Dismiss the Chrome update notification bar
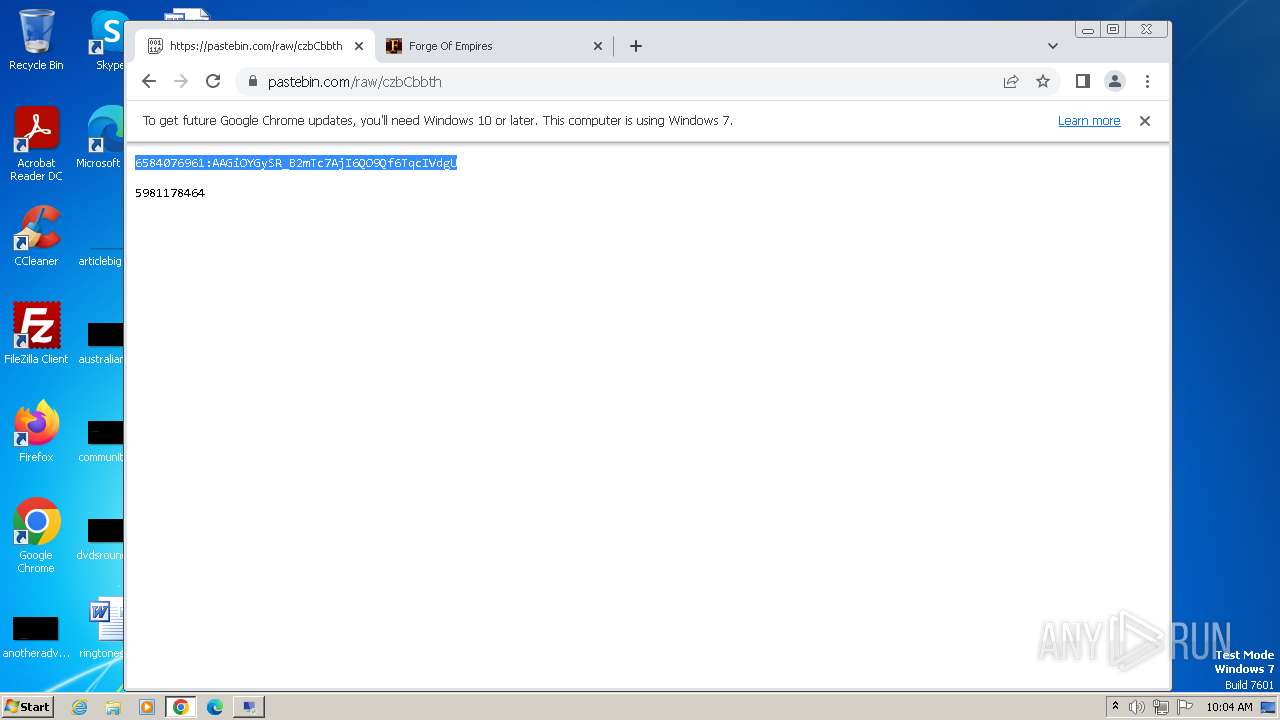The image size is (1280, 720). (1145, 121)
